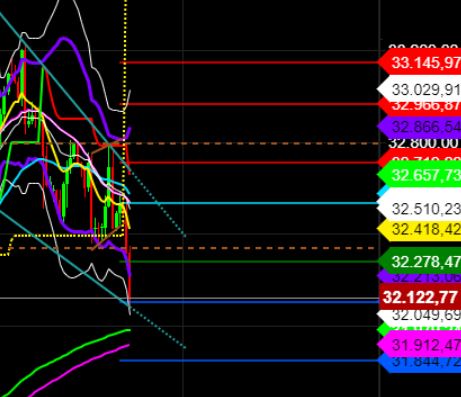Select the blue 31.844,72 price label
This screenshot has height=397, width=461.
420,362
